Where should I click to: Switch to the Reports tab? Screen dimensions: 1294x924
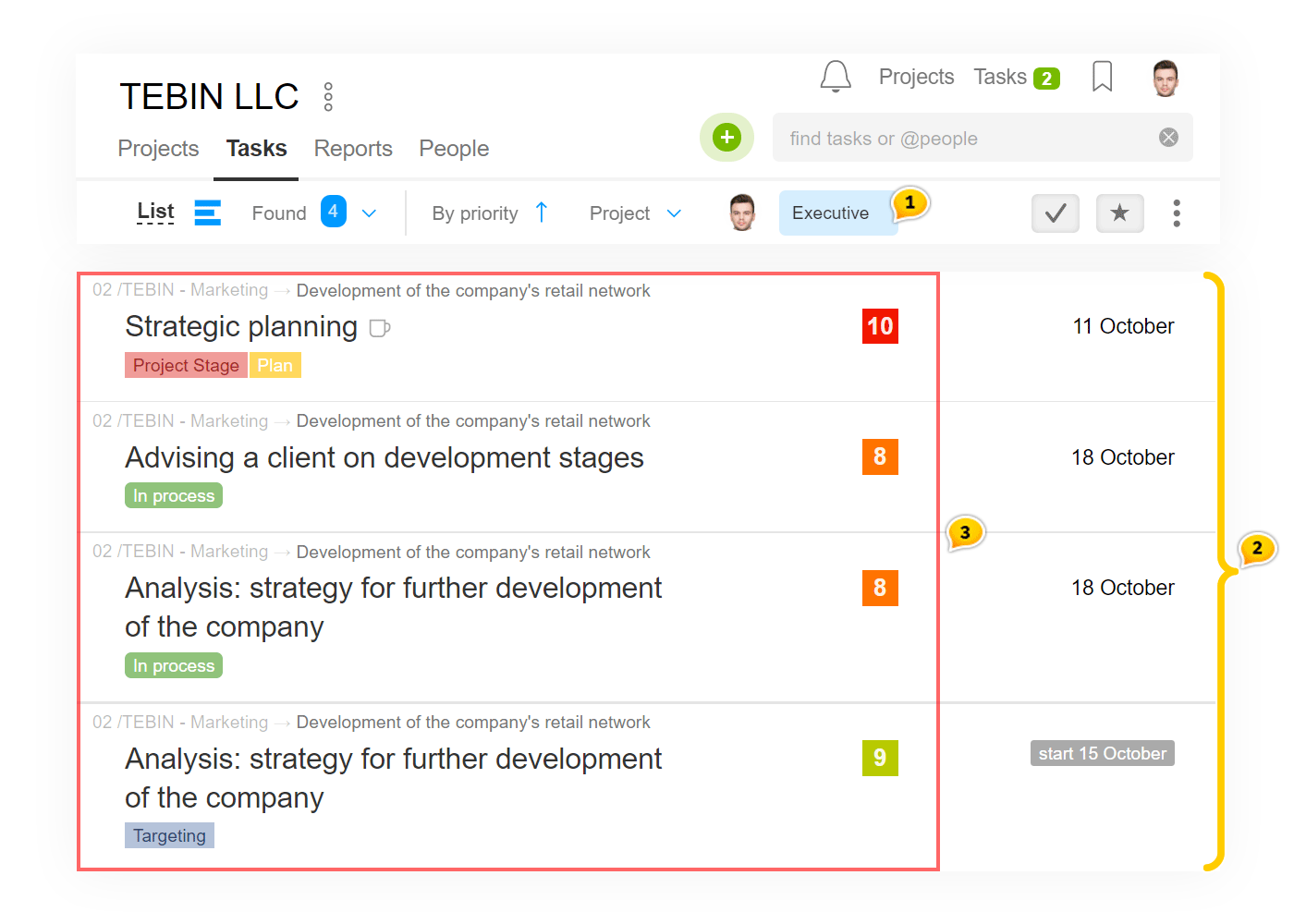point(353,149)
